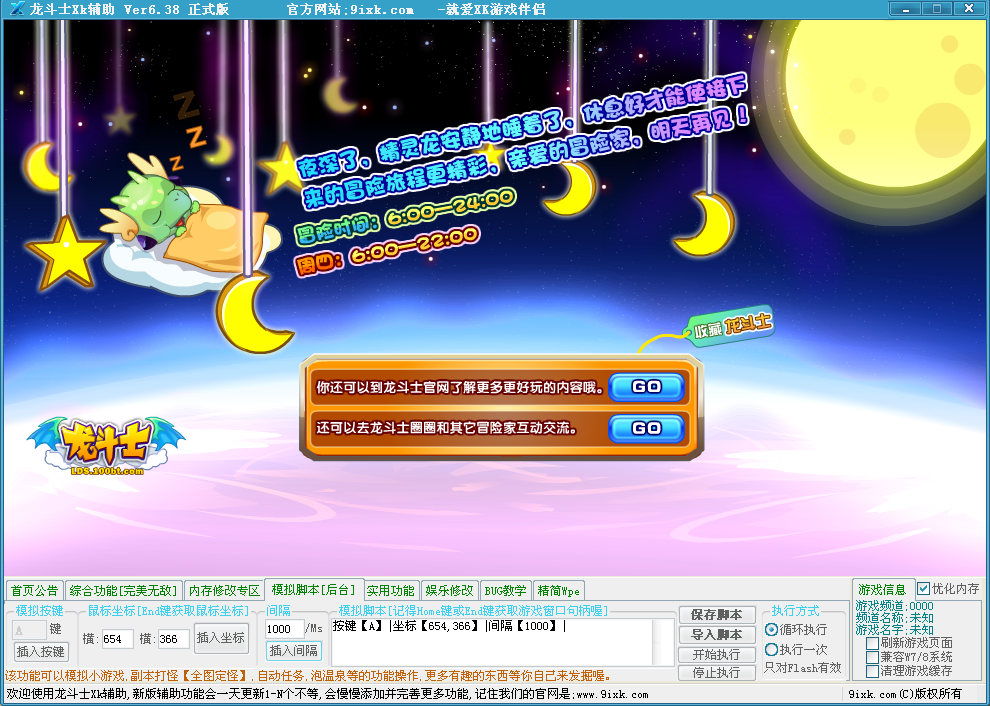Click inside the 模拟脚本 script text area
The width and height of the screenshot is (990, 706).
click(501, 642)
